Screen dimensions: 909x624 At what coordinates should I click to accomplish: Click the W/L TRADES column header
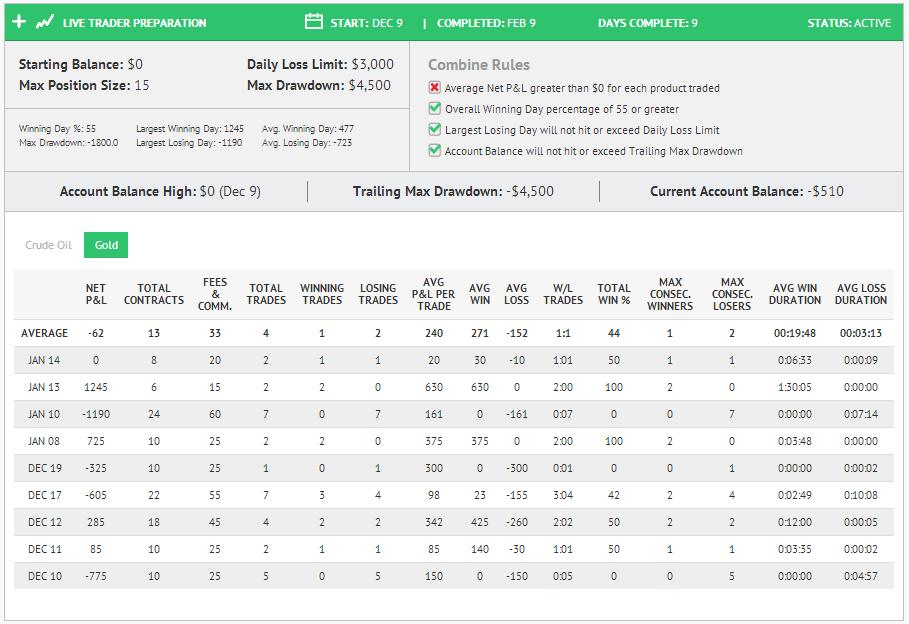point(563,294)
